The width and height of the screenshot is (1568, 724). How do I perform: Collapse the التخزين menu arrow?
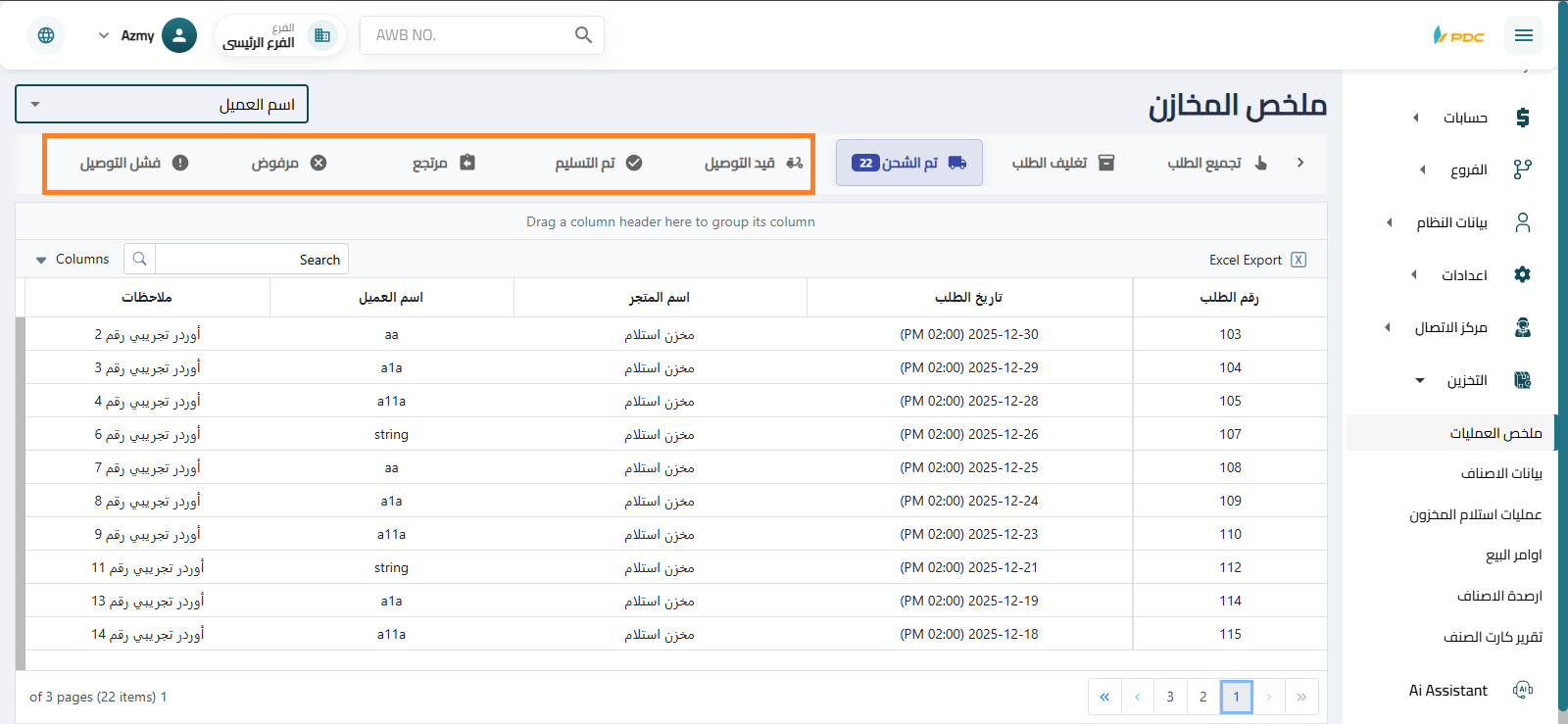pos(1420,380)
